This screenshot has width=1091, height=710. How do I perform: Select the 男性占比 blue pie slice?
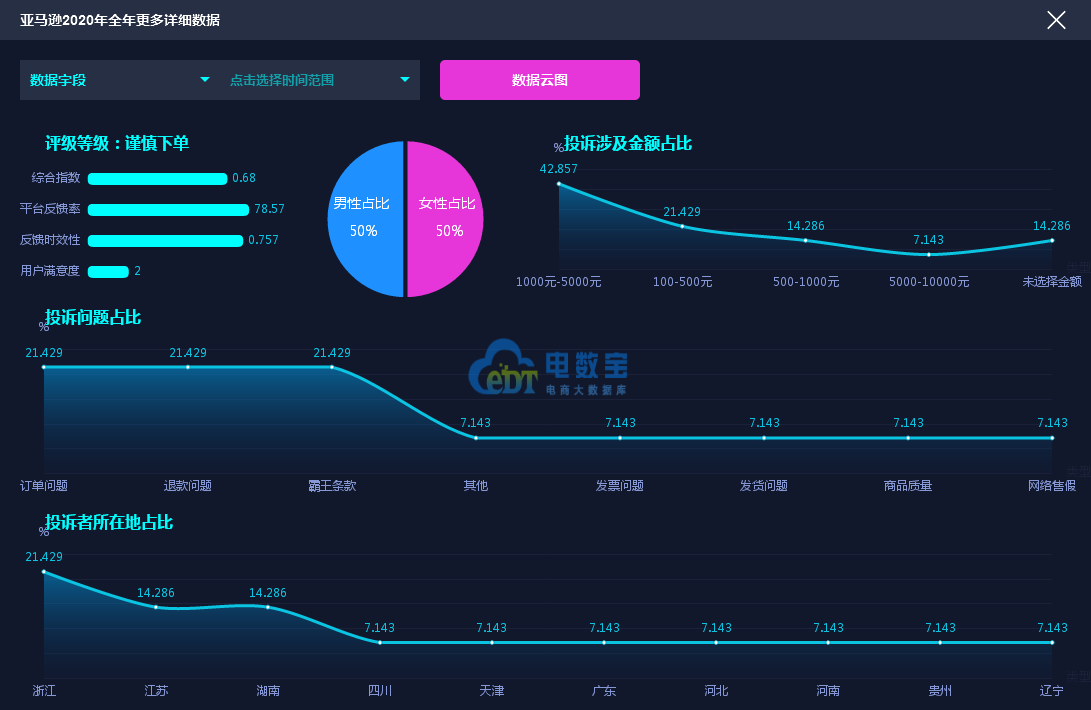tap(365, 219)
